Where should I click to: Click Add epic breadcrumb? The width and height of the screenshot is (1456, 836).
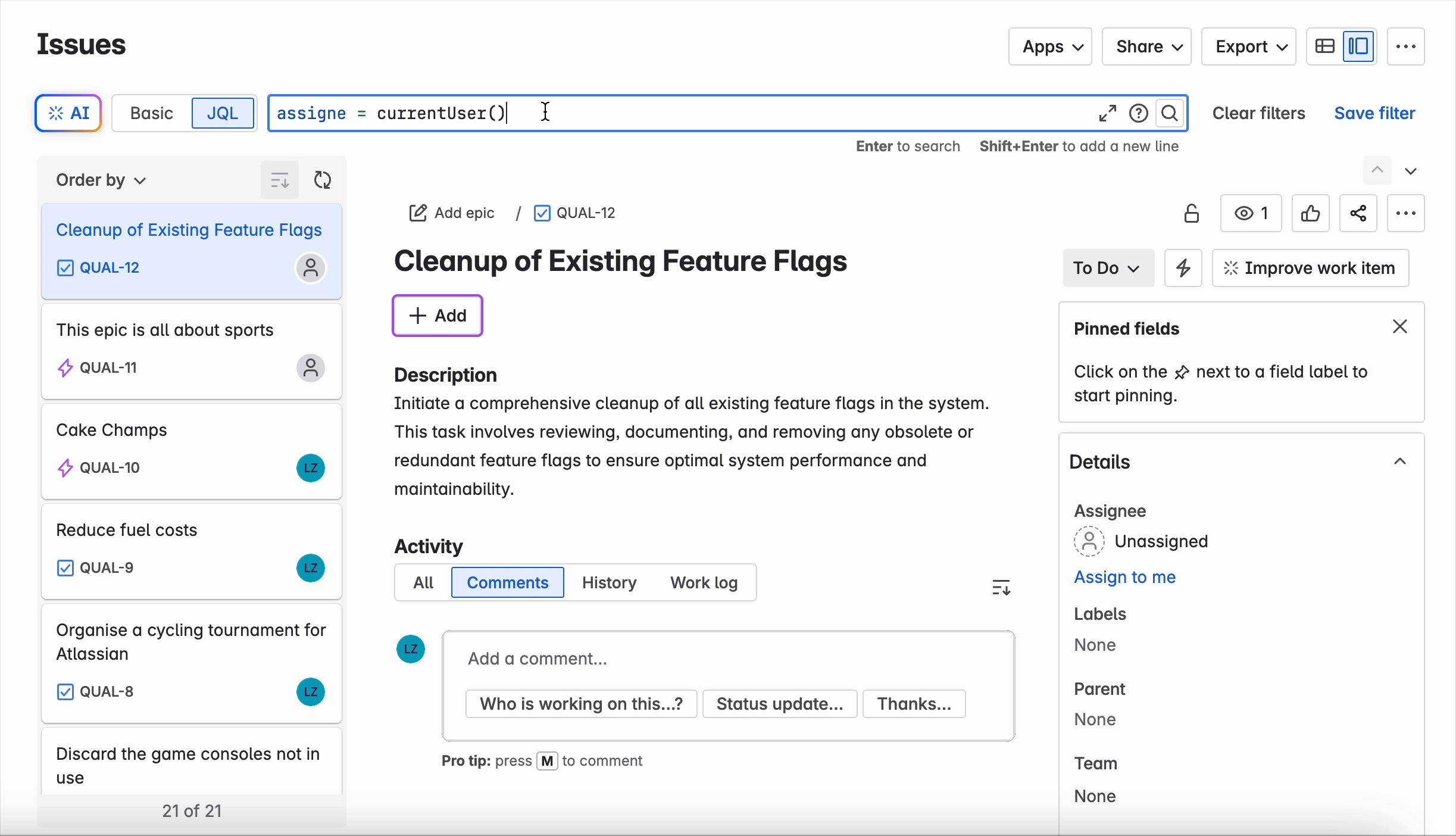(x=451, y=213)
